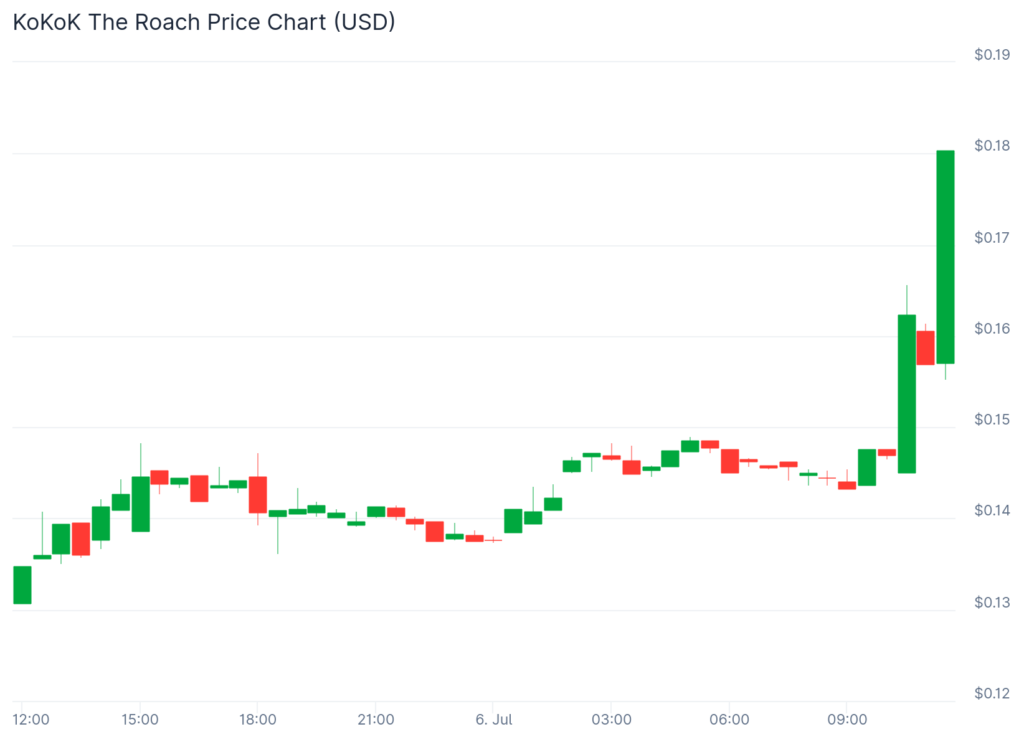Select the $0.18 price axis label

(x=991, y=146)
